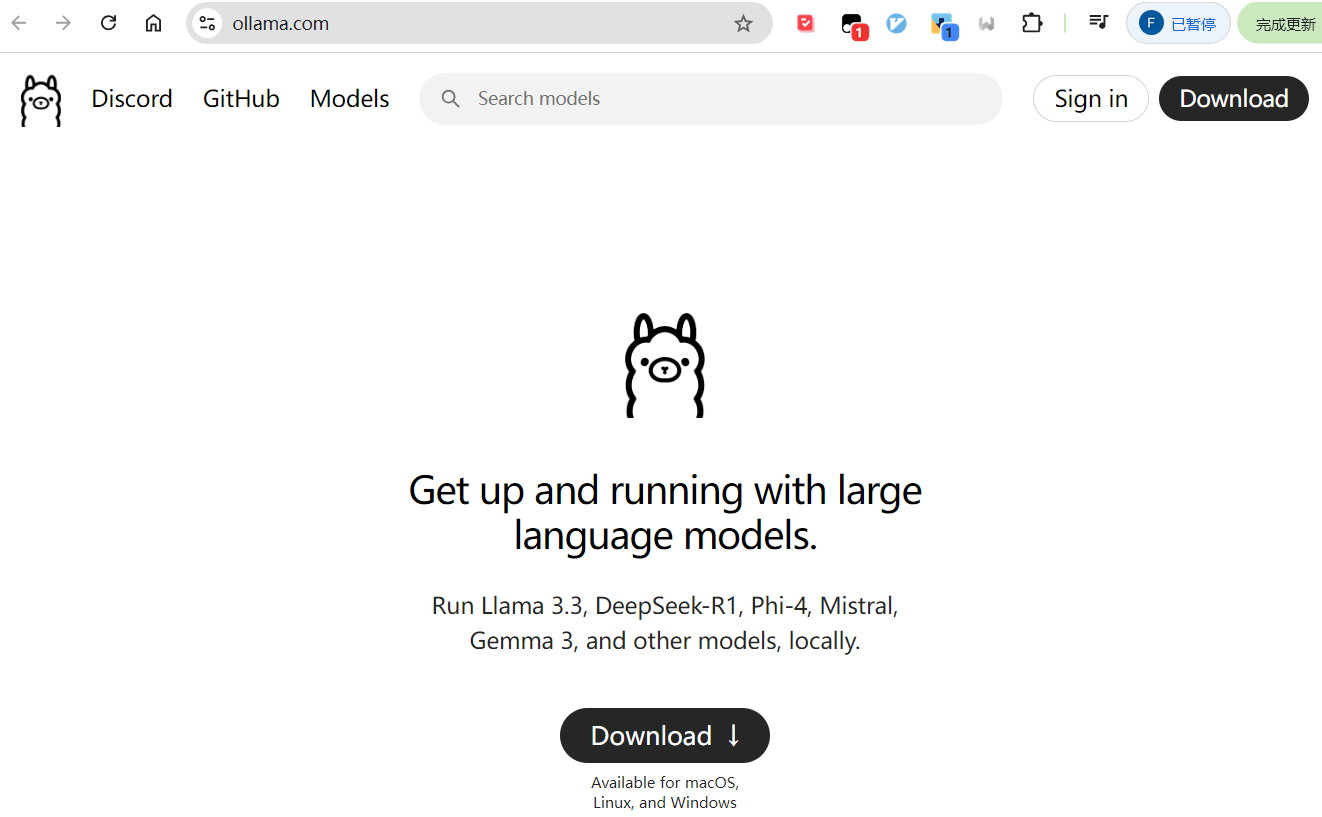
Task: Click the 'Available for macOS' note
Action: point(665,793)
